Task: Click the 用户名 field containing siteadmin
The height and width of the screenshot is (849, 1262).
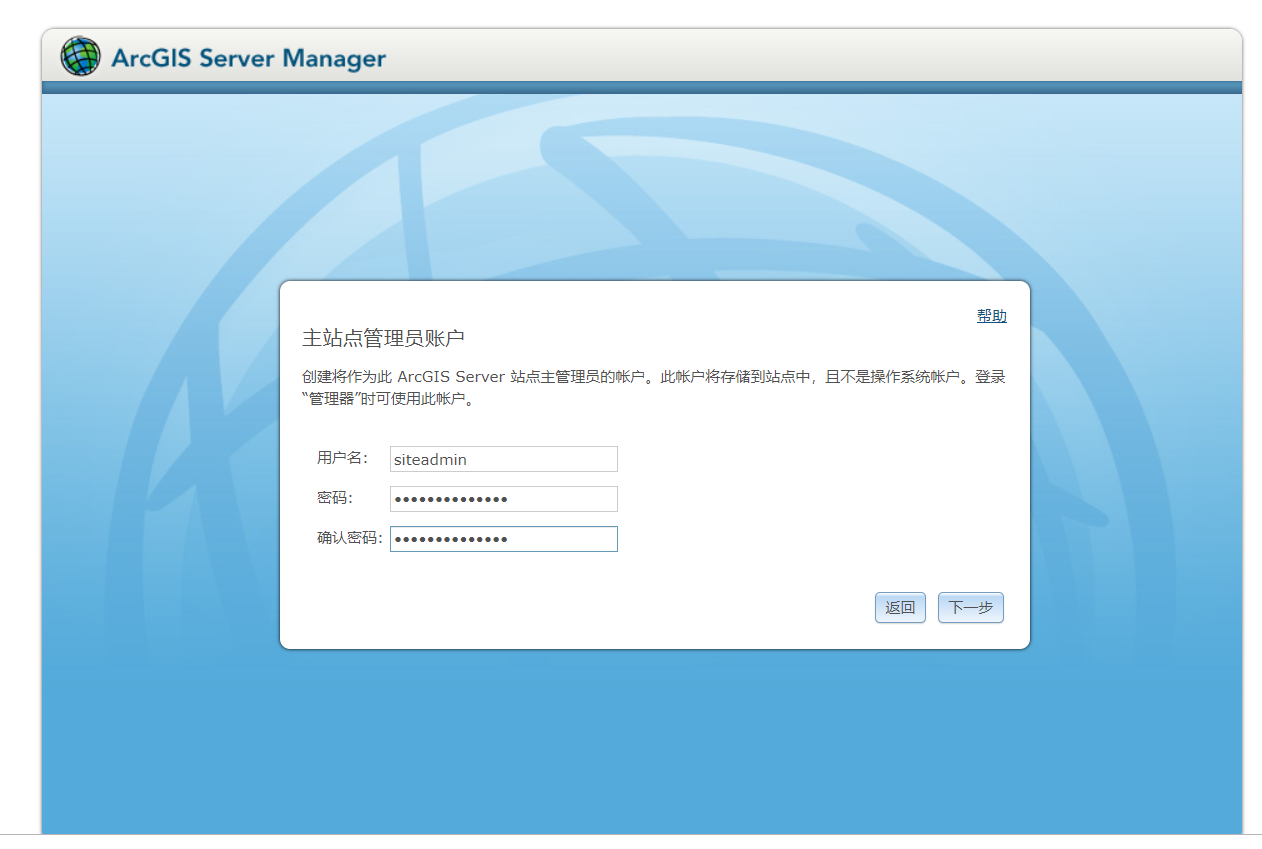Action: click(x=504, y=459)
